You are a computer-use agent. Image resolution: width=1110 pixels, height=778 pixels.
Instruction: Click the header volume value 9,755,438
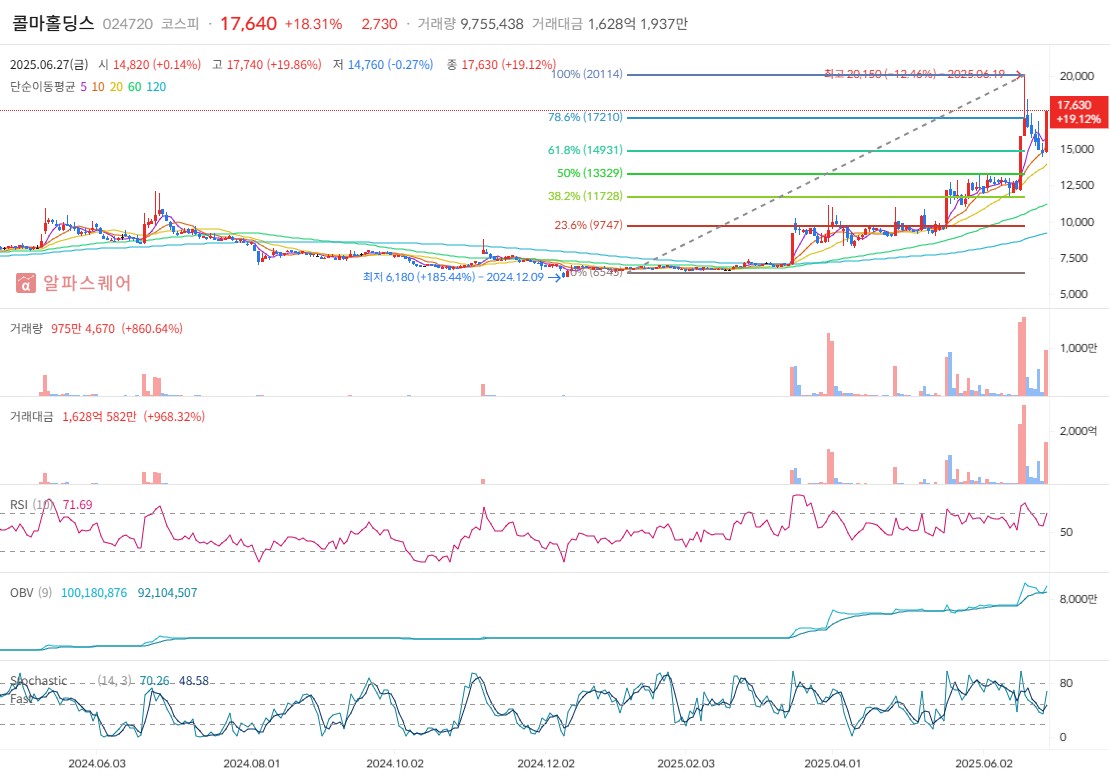[x=492, y=24]
